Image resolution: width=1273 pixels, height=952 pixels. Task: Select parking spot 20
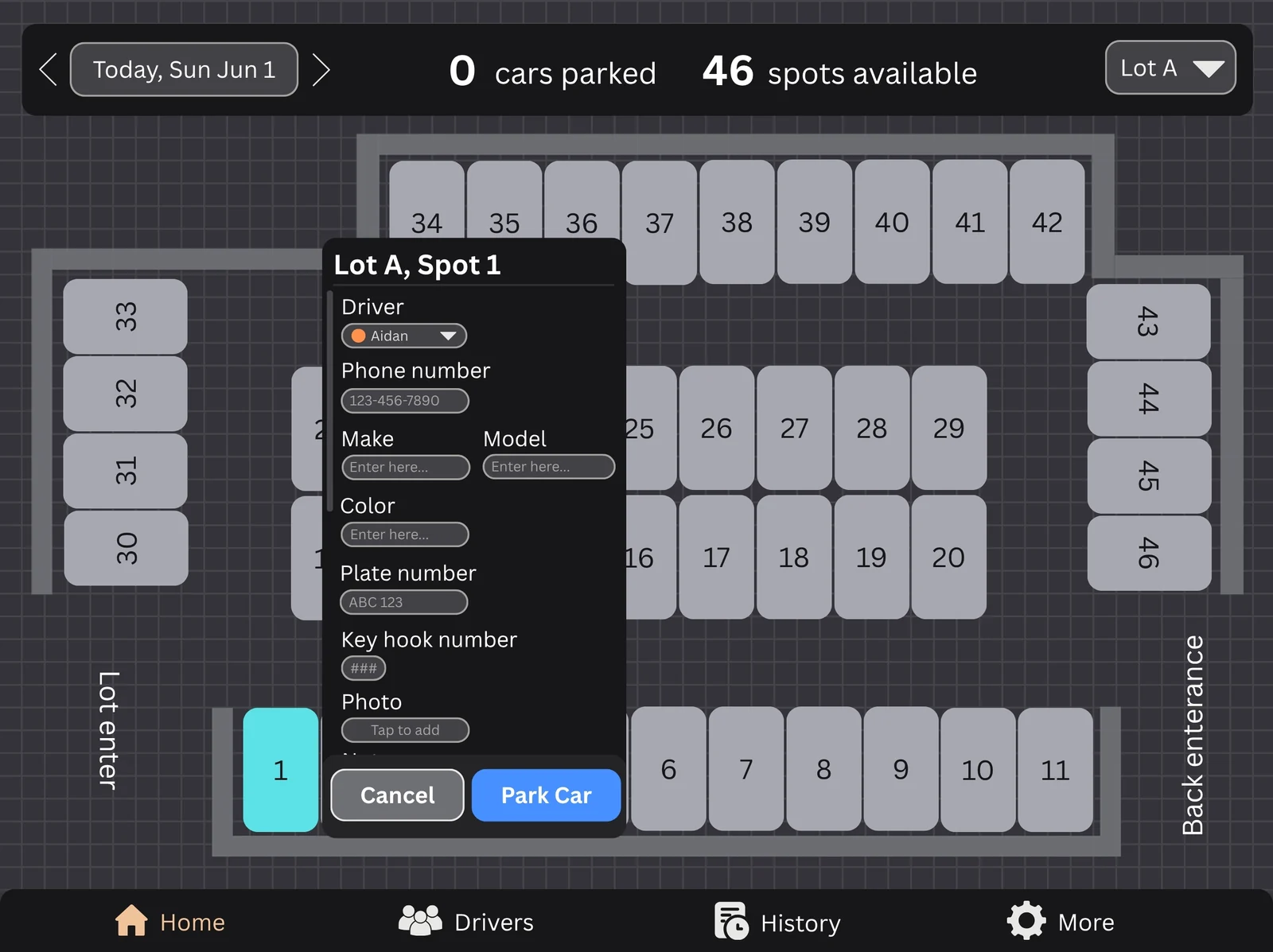coord(949,557)
